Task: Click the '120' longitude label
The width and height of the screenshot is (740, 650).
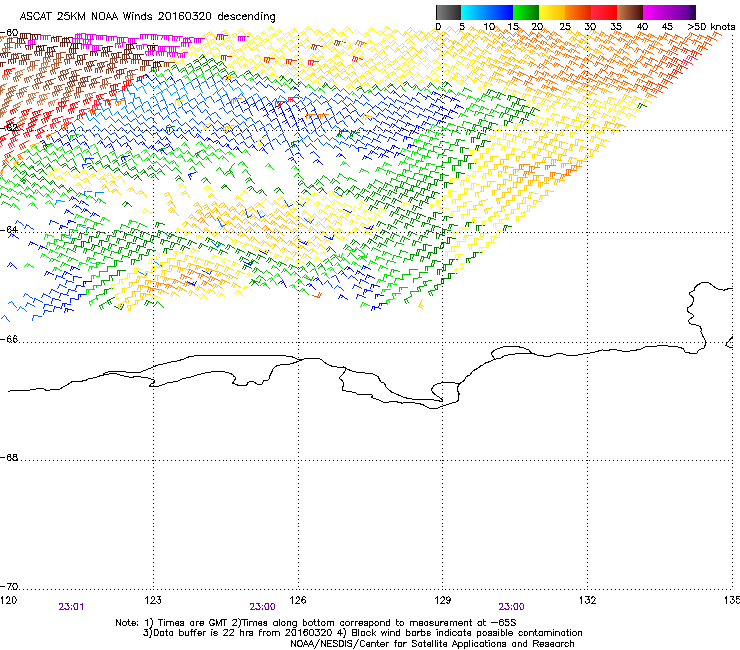Action: click(x=8, y=600)
